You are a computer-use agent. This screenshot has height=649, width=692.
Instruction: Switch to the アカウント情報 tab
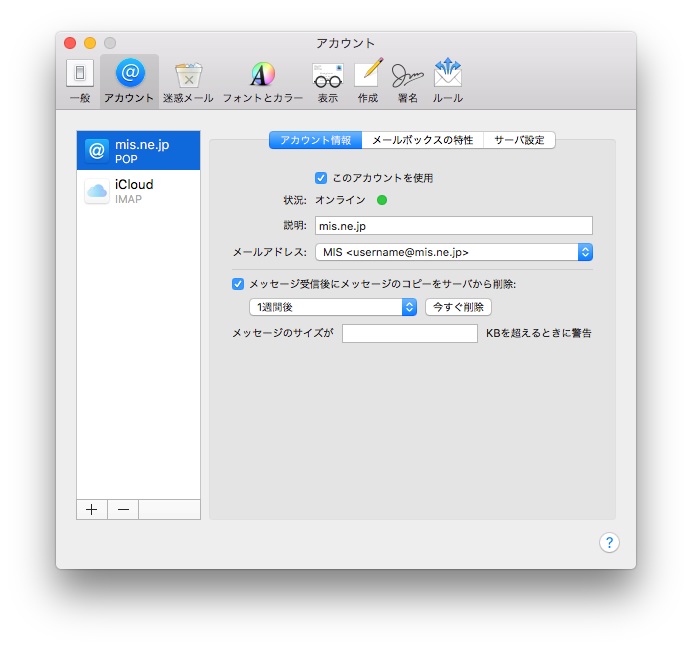click(316, 140)
